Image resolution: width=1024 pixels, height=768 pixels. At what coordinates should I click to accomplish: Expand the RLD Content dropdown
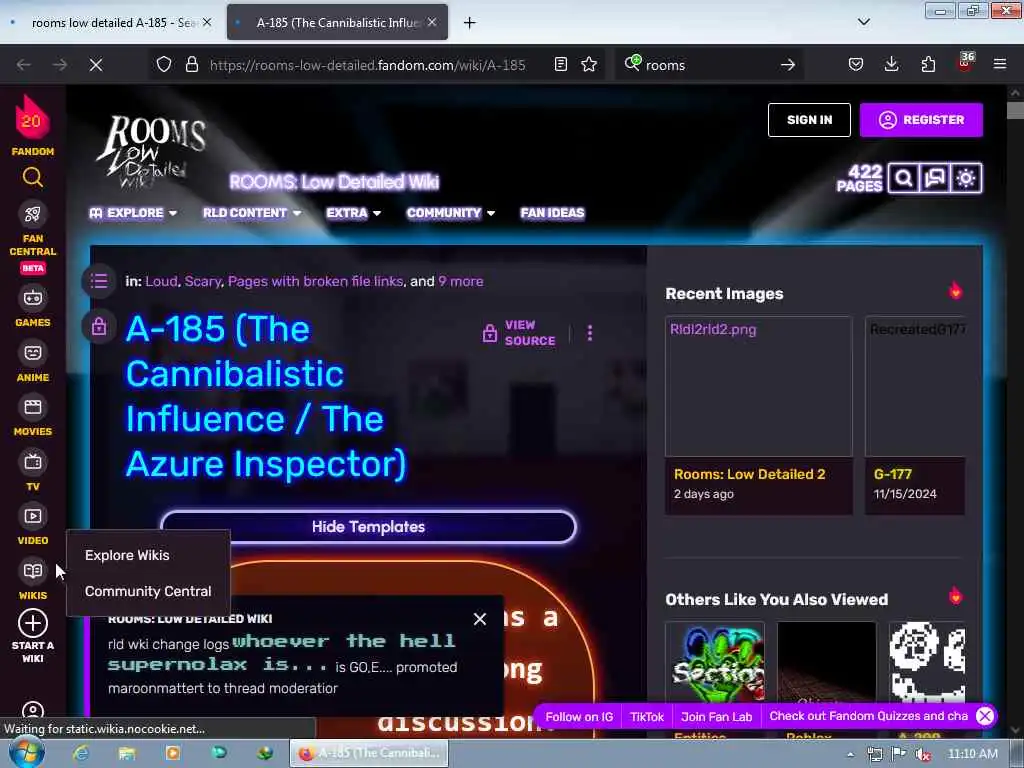[x=252, y=213]
